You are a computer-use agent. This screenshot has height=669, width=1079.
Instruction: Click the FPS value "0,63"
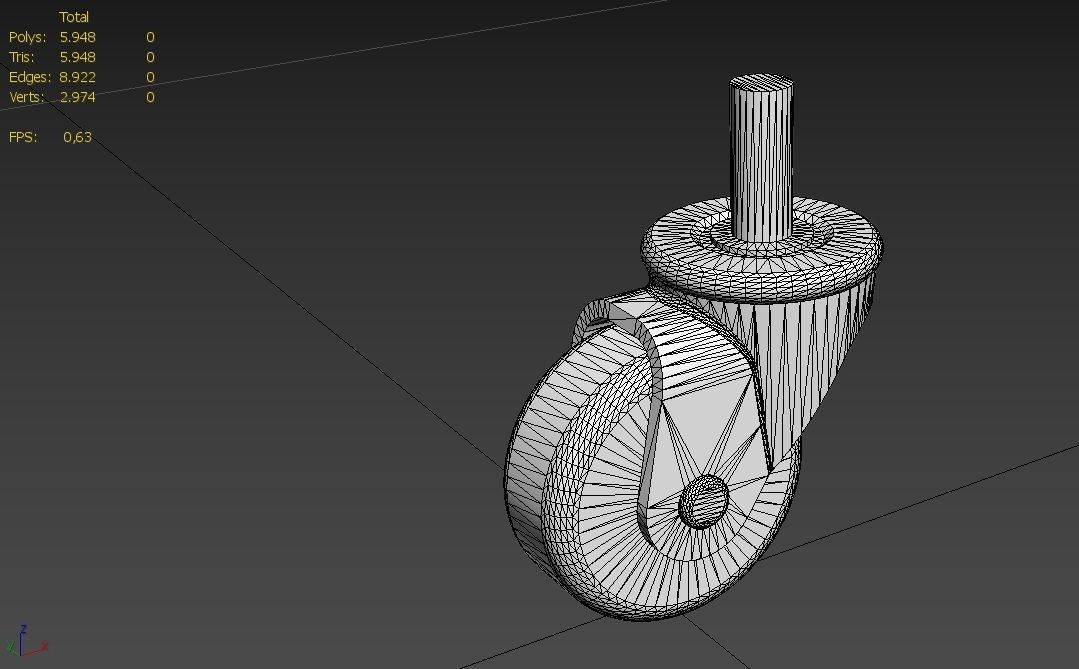(77, 137)
